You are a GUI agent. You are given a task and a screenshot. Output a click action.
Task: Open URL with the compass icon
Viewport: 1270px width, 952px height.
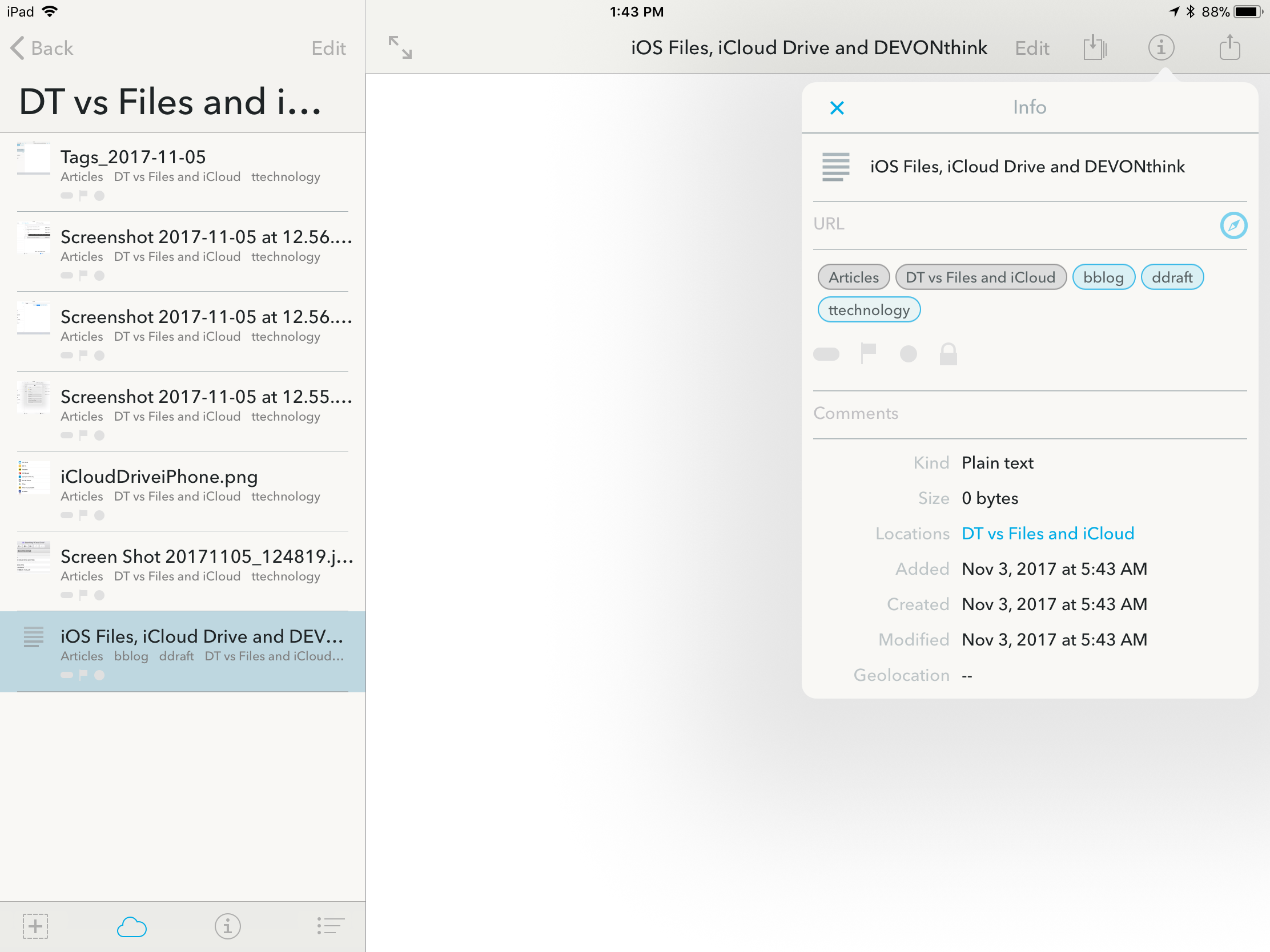tap(1233, 225)
